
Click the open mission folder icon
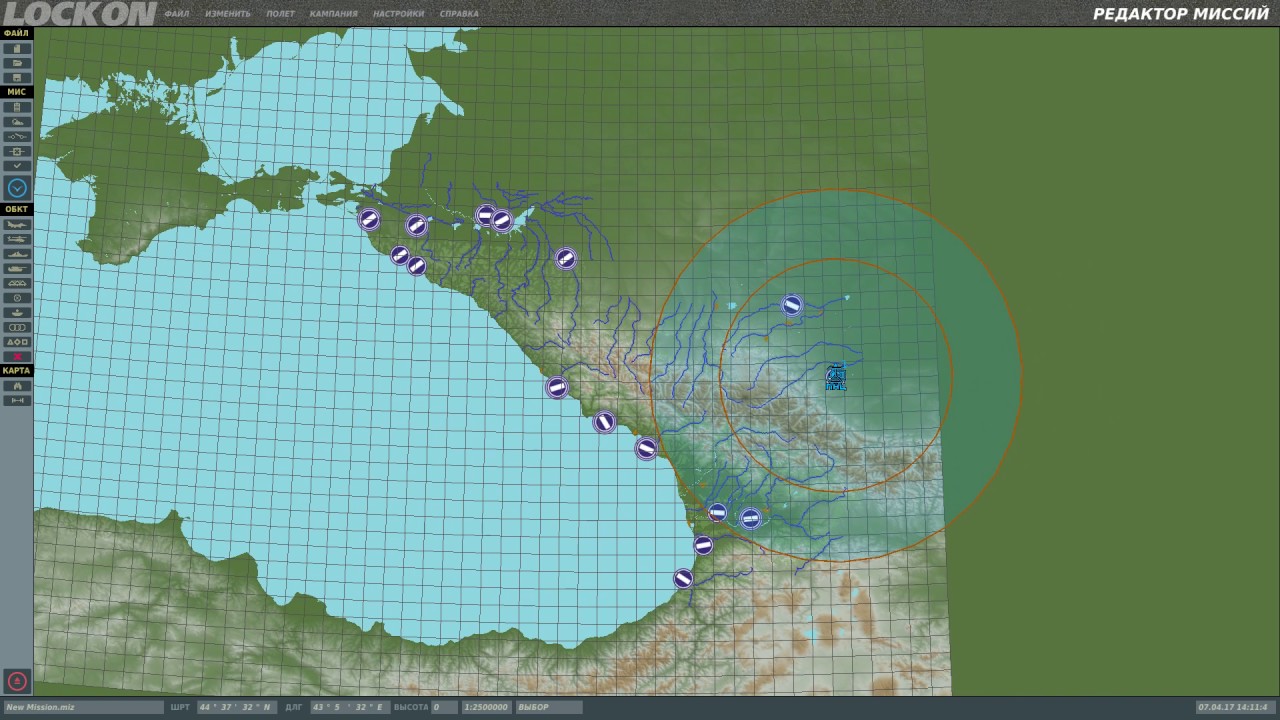point(17,63)
